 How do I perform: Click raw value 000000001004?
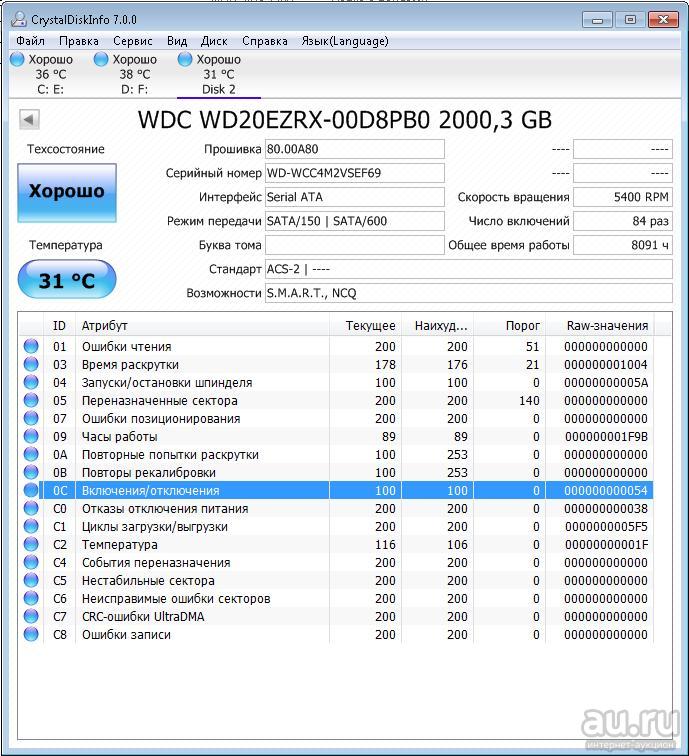606,364
